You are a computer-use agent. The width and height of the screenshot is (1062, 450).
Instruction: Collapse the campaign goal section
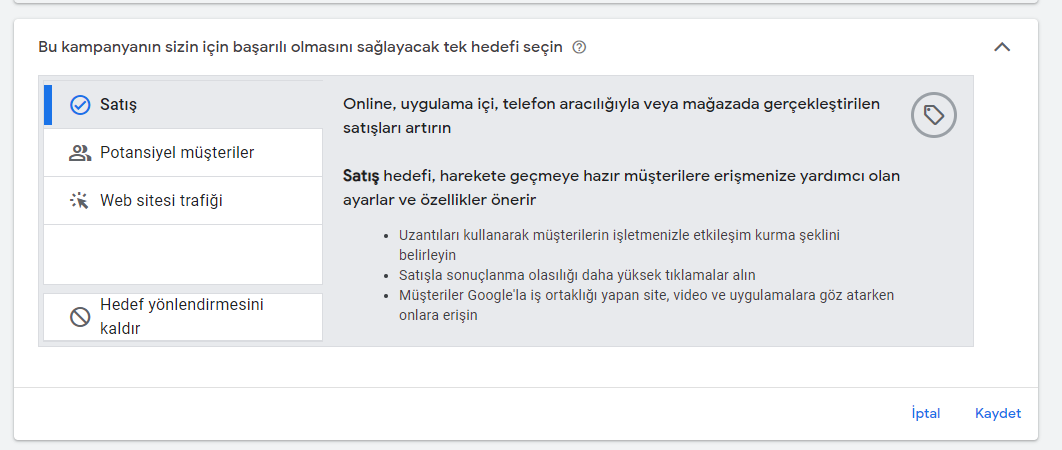coord(1002,47)
